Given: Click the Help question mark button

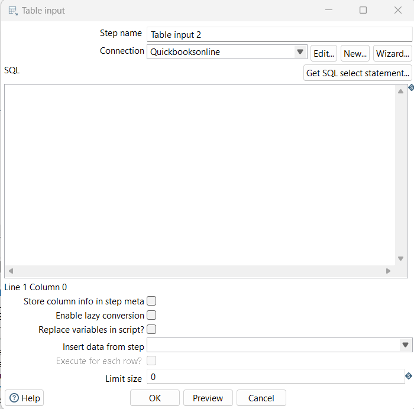Looking at the screenshot, I should 24,398.
